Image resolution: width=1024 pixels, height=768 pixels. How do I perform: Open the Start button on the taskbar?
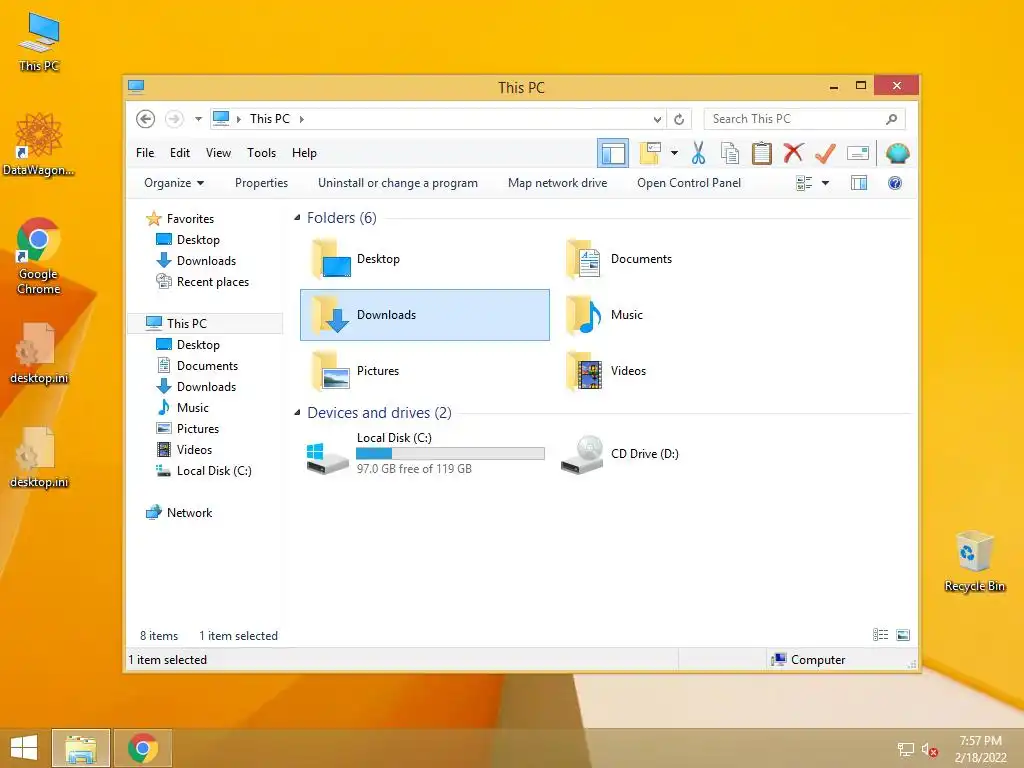24,748
